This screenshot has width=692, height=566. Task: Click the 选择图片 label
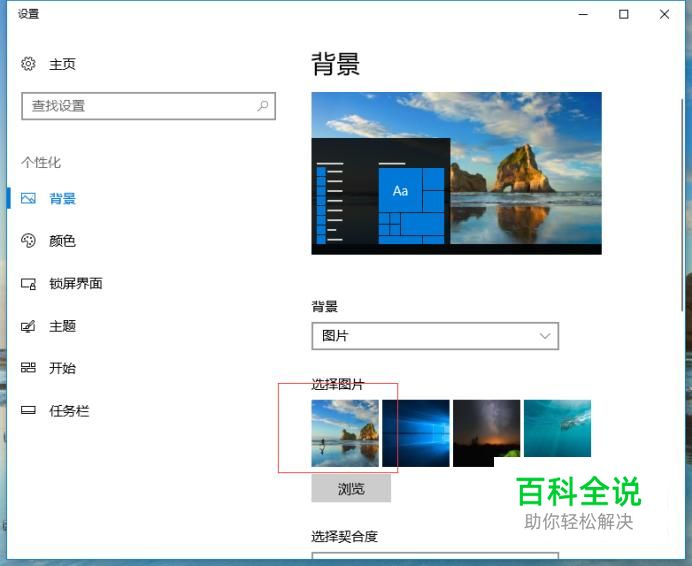[337, 384]
